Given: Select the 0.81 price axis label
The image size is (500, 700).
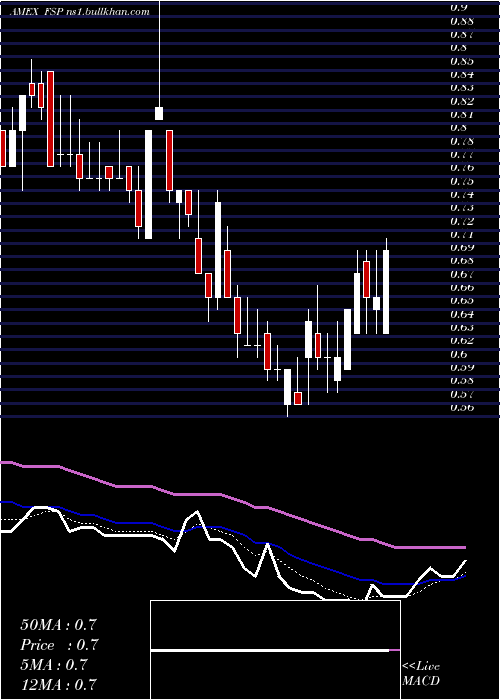Looking at the screenshot, I should [x=462, y=114].
